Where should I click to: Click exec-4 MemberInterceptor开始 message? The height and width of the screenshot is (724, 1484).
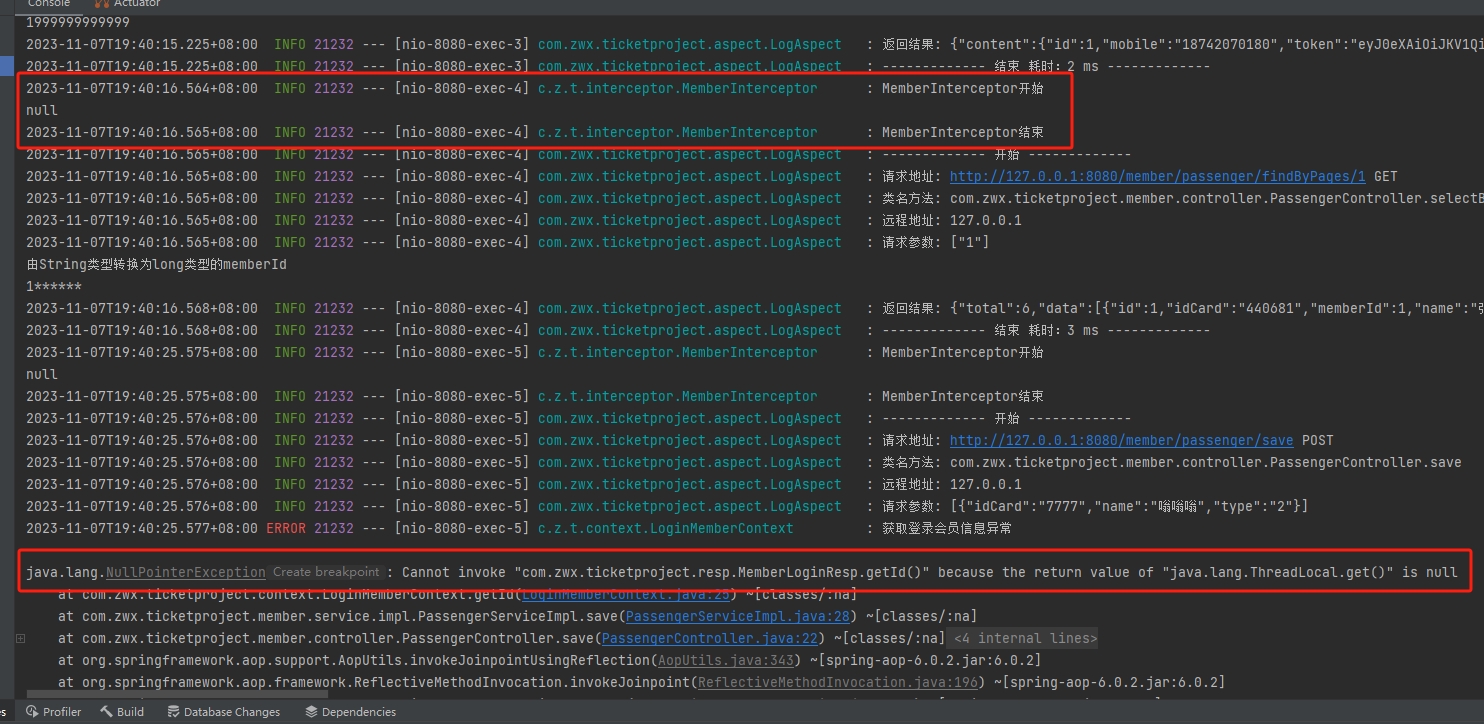pyautogui.click(x=962, y=88)
